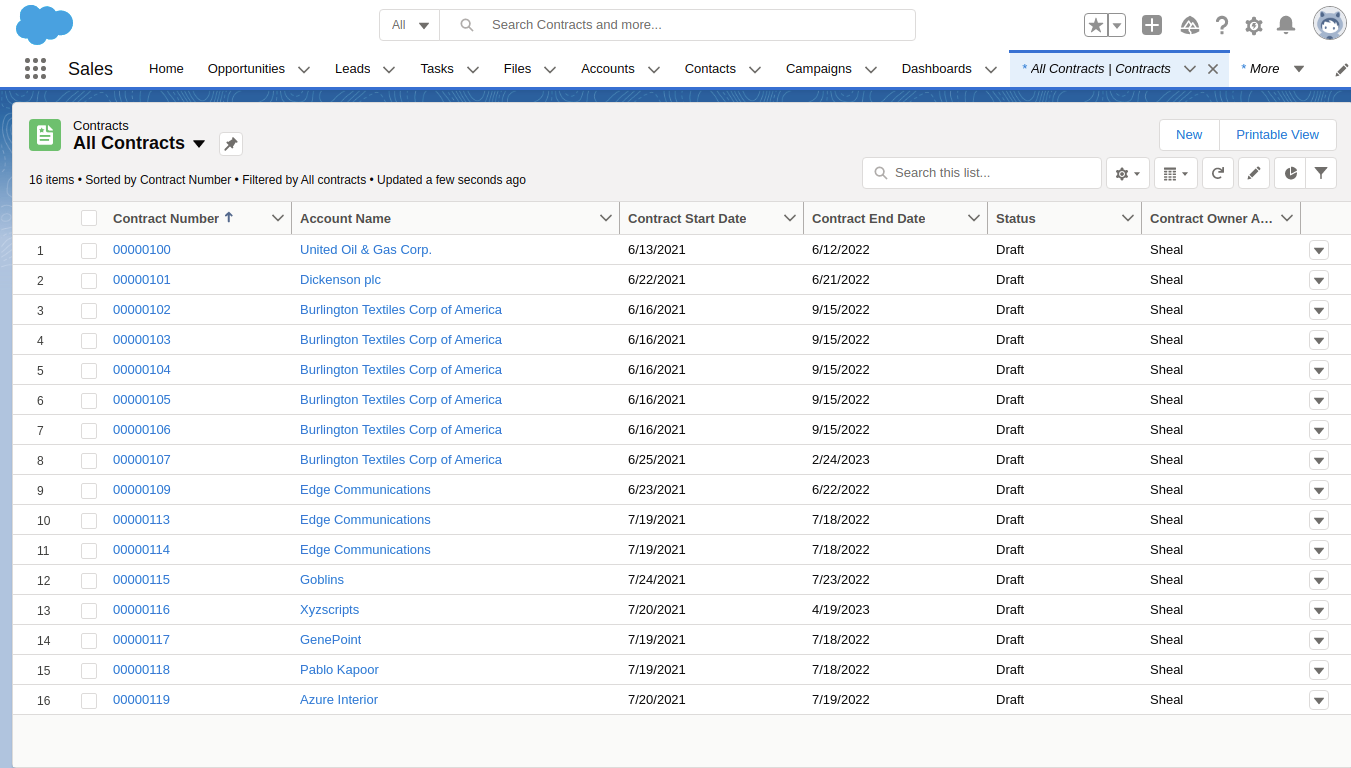Open contract number 00000102
The image size is (1351, 768).
pyautogui.click(x=142, y=310)
